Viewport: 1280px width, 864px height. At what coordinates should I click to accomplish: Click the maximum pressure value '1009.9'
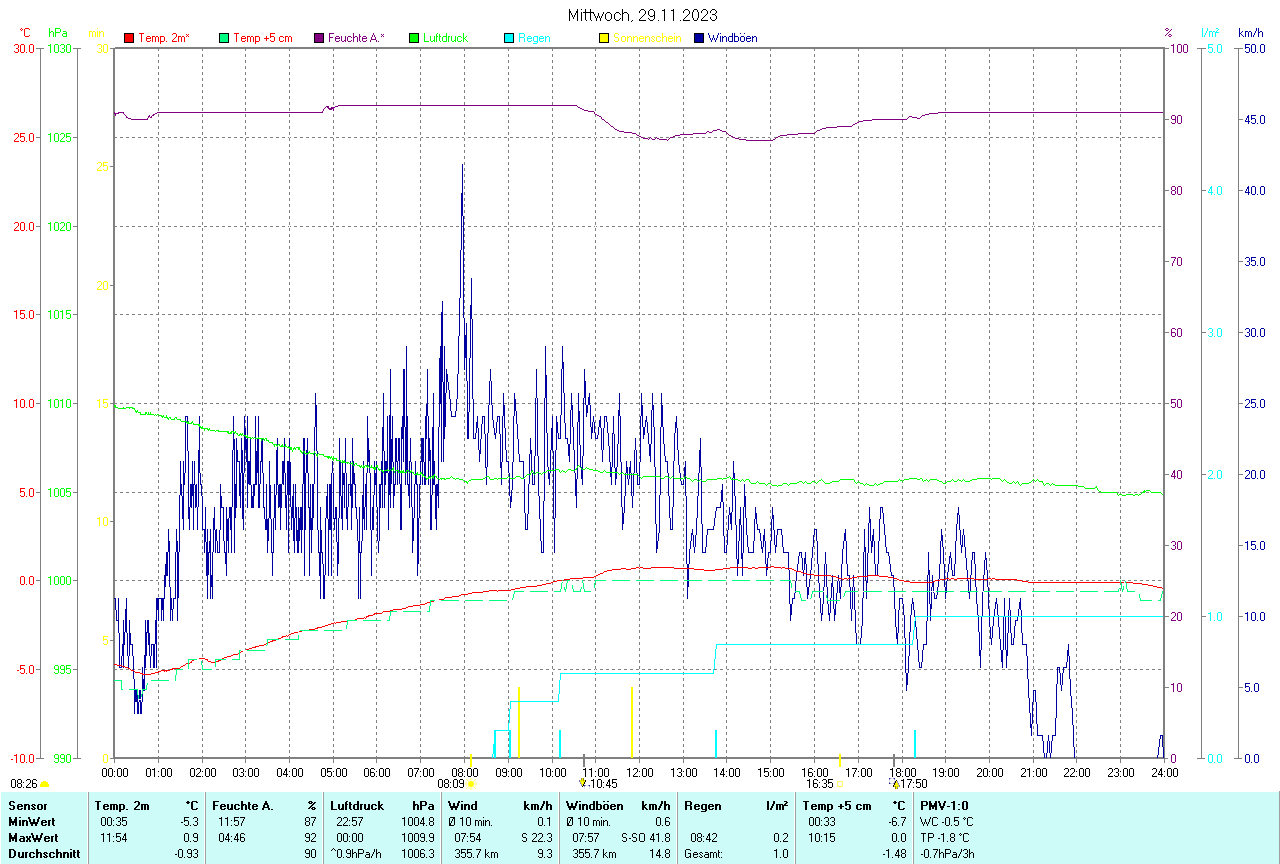click(x=418, y=838)
